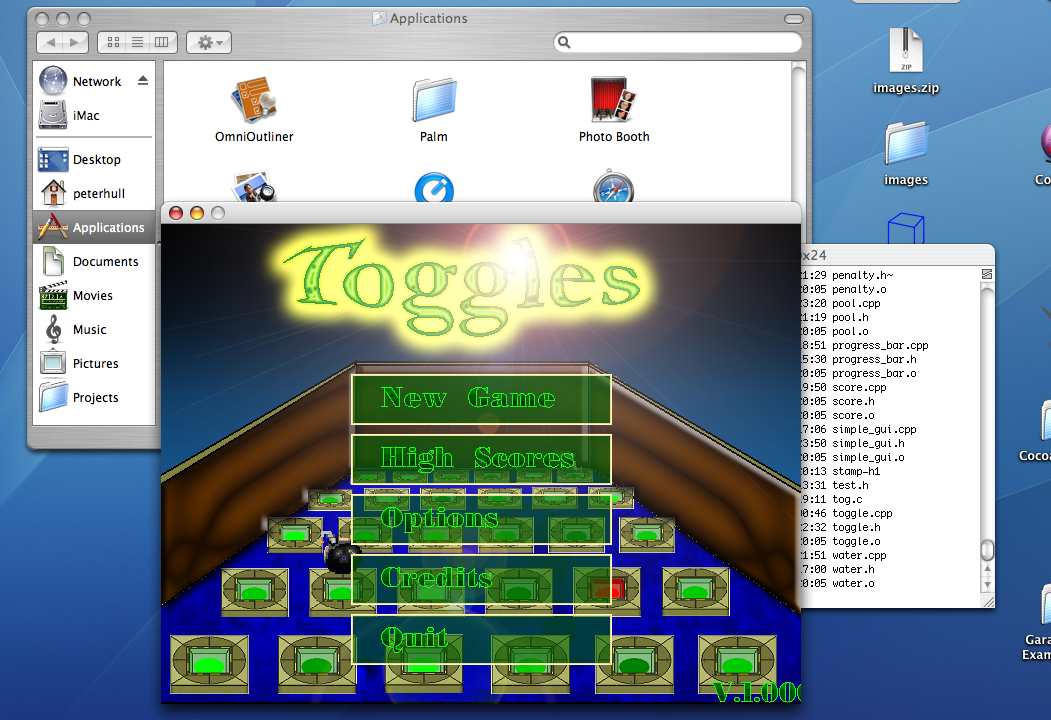Viewport: 1051px width, 720px height.
Task: Open the High Scores screen
Action: 481,459
